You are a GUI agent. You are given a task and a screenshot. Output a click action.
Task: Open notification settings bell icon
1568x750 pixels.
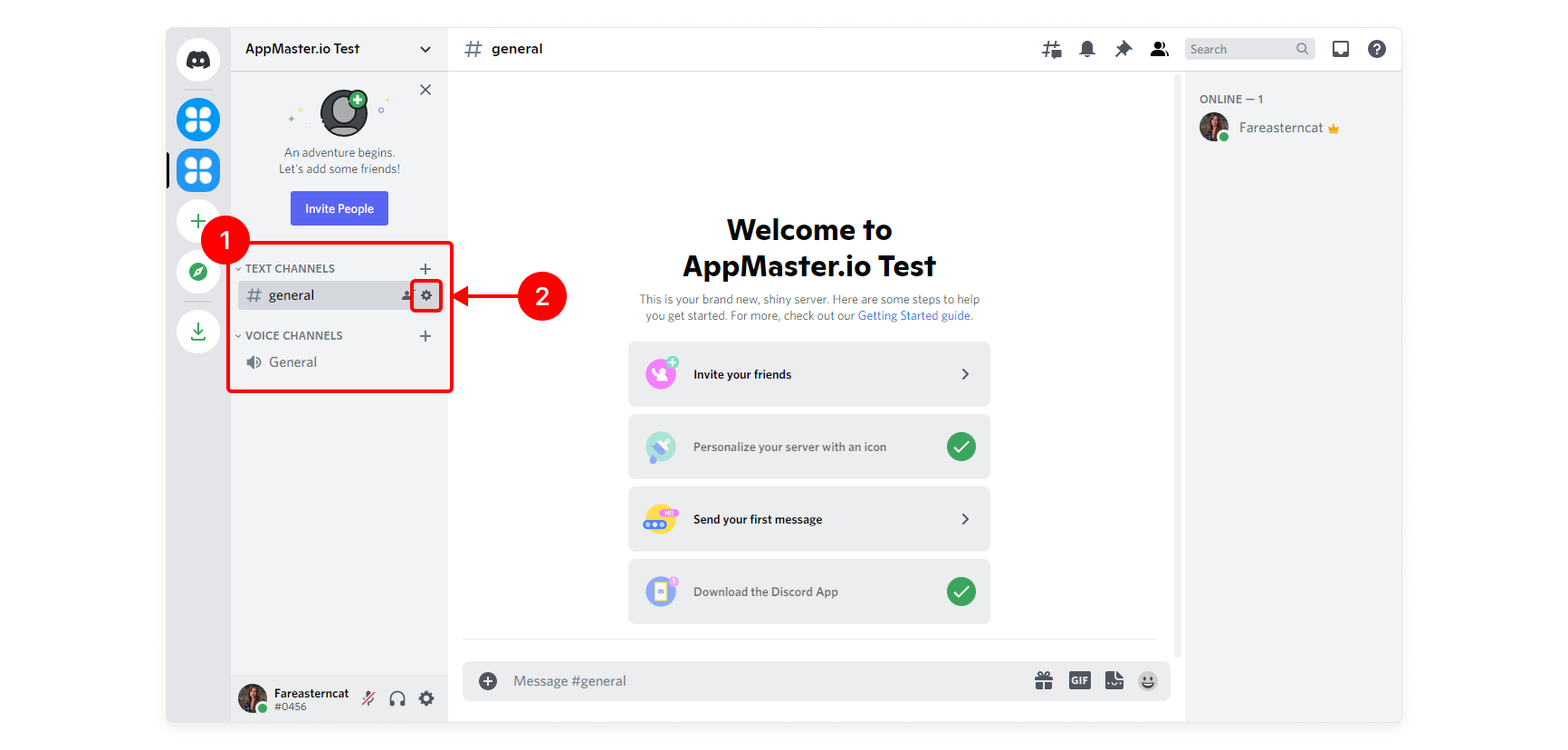[1087, 49]
